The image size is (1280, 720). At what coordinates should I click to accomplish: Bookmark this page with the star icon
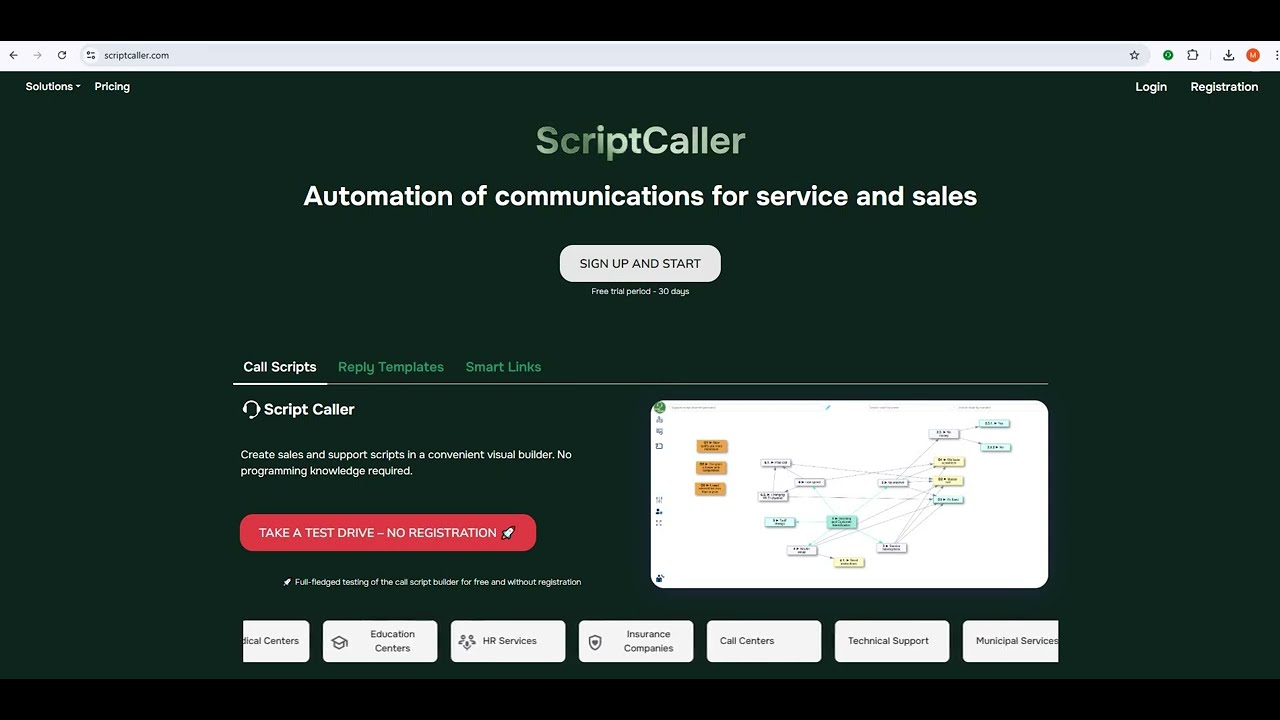1134,55
